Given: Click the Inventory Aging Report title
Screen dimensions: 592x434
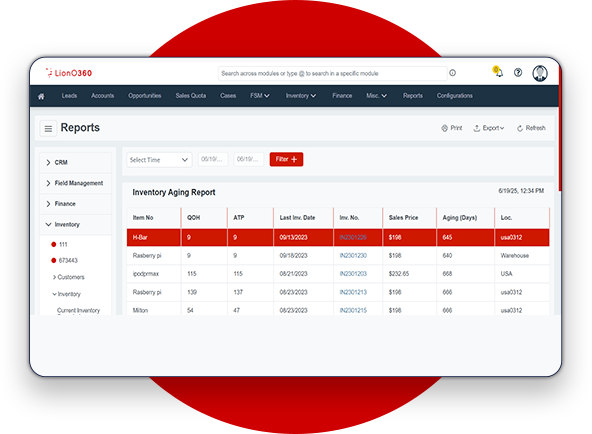Looking at the screenshot, I should pos(174,192).
